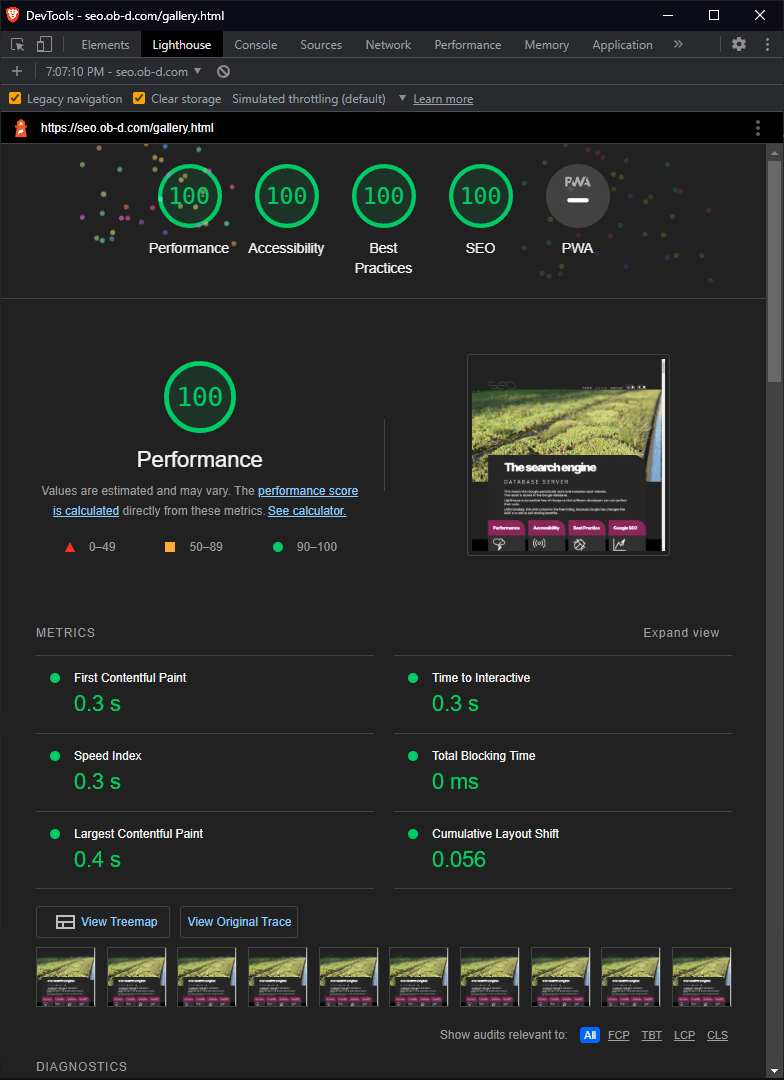Open DevTools settings gear

[739, 45]
